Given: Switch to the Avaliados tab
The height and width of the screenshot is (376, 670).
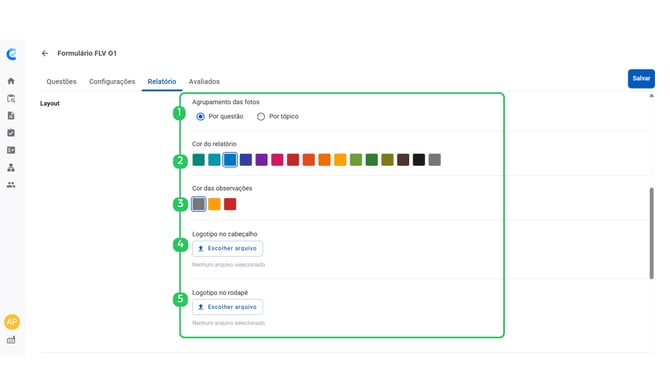Looking at the screenshot, I should [204, 81].
